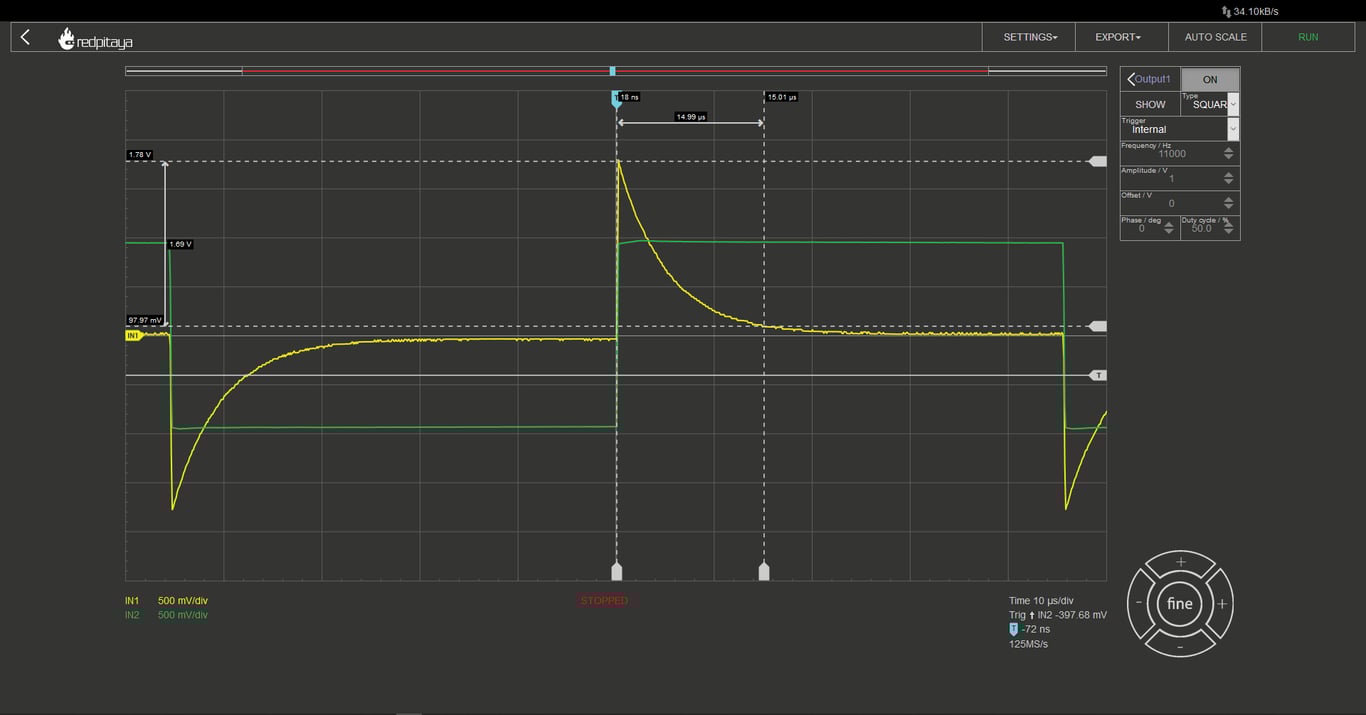Toggle Output1 ON button

pyautogui.click(x=1210, y=79)
